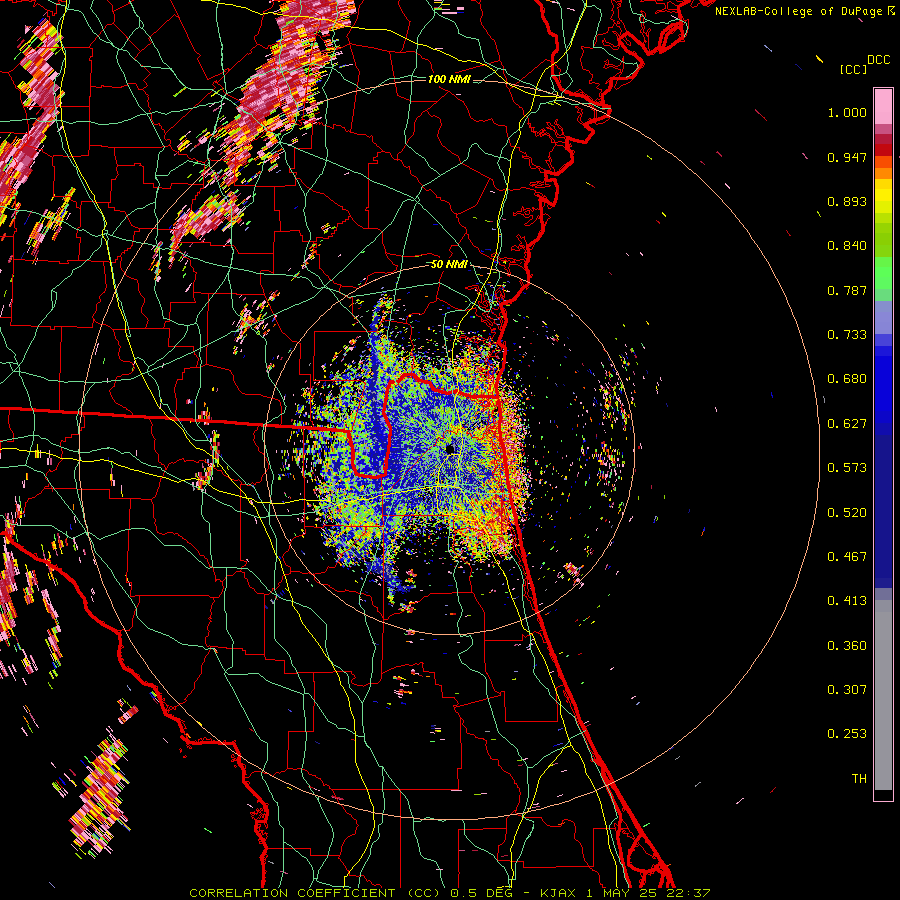This screenshot has width=900, height=900.
Task: Click the 0.787 scale value label
Action: 847,290
